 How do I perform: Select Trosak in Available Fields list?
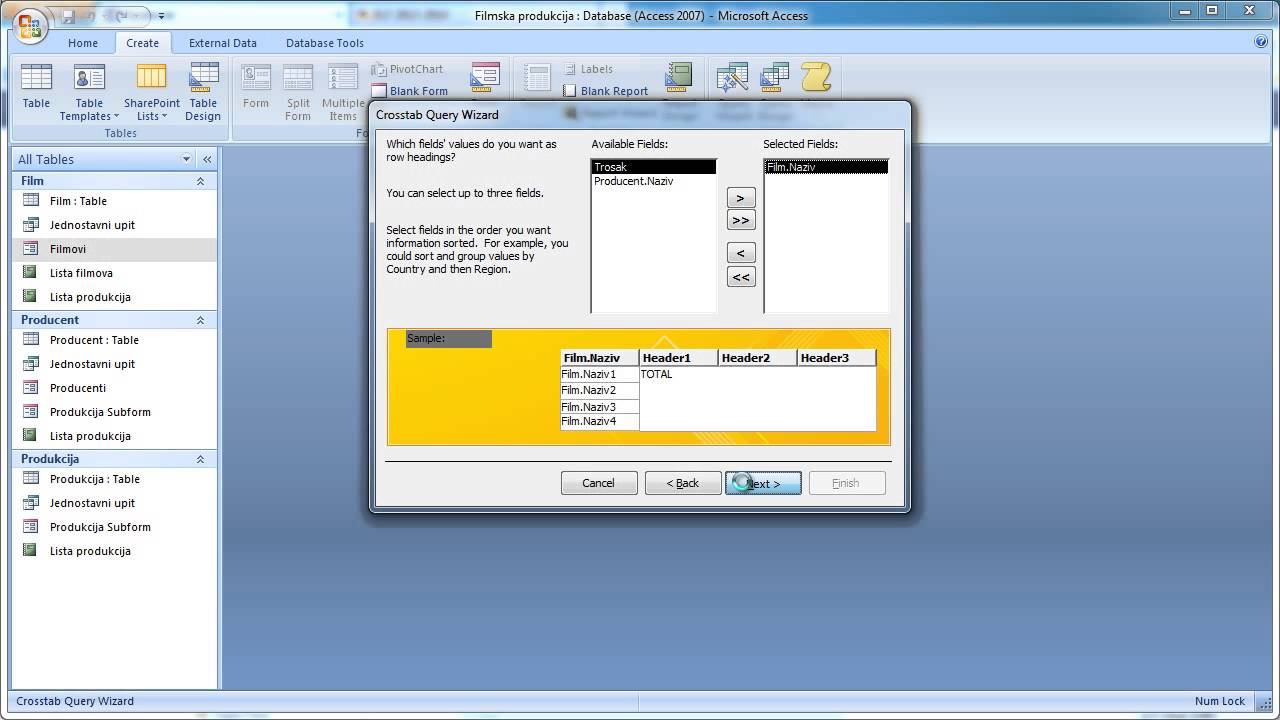[x=654, y=167]
